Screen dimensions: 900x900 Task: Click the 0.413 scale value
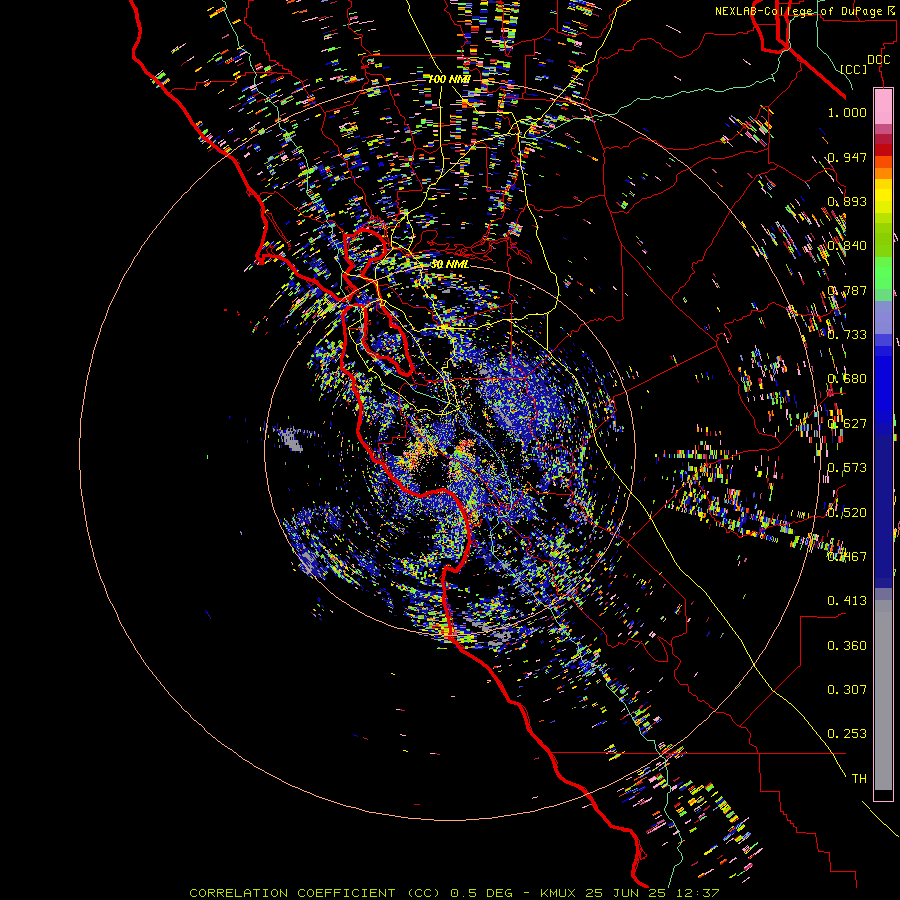(847, 601)
